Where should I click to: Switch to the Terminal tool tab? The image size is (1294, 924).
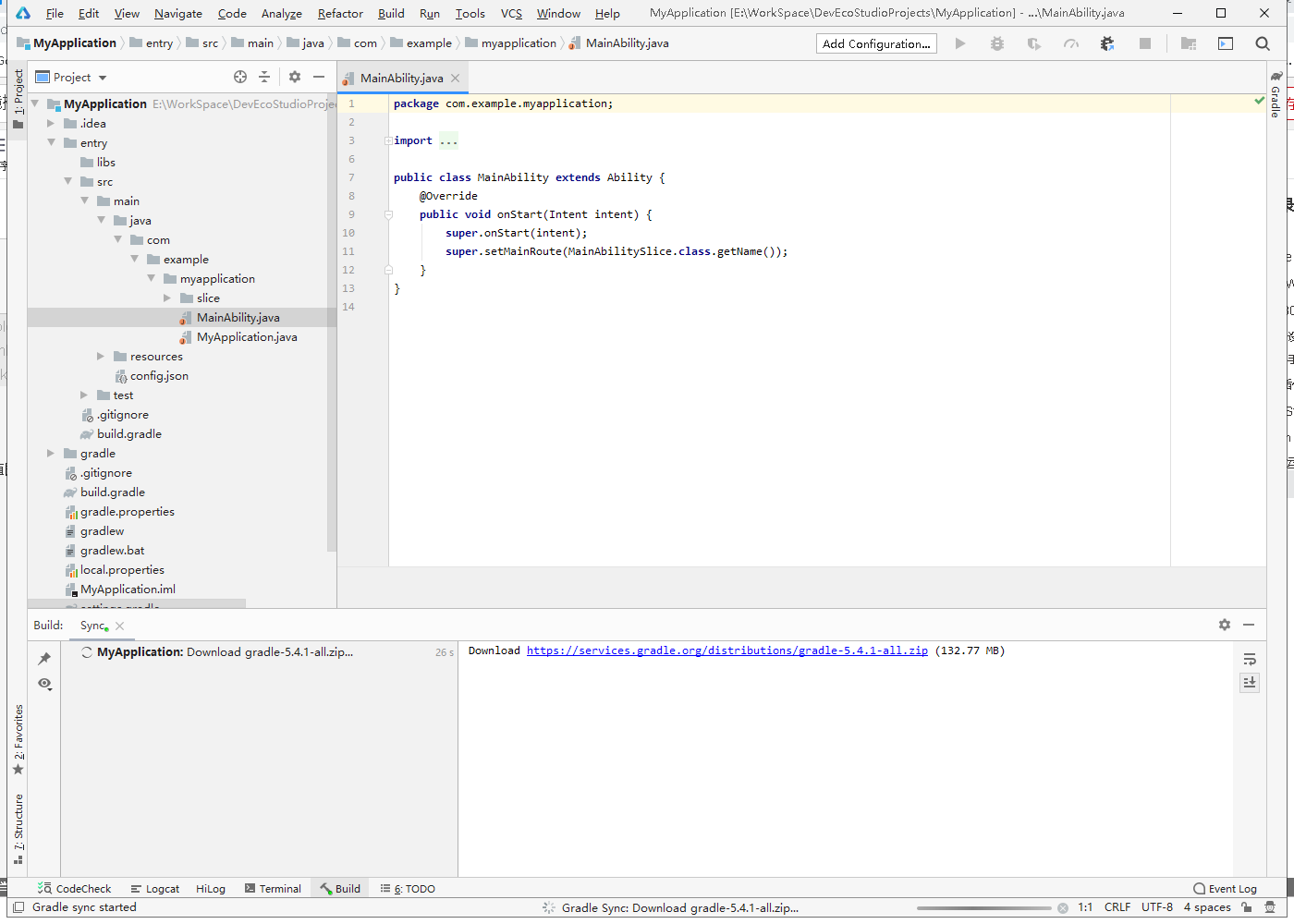pos(273,888)
